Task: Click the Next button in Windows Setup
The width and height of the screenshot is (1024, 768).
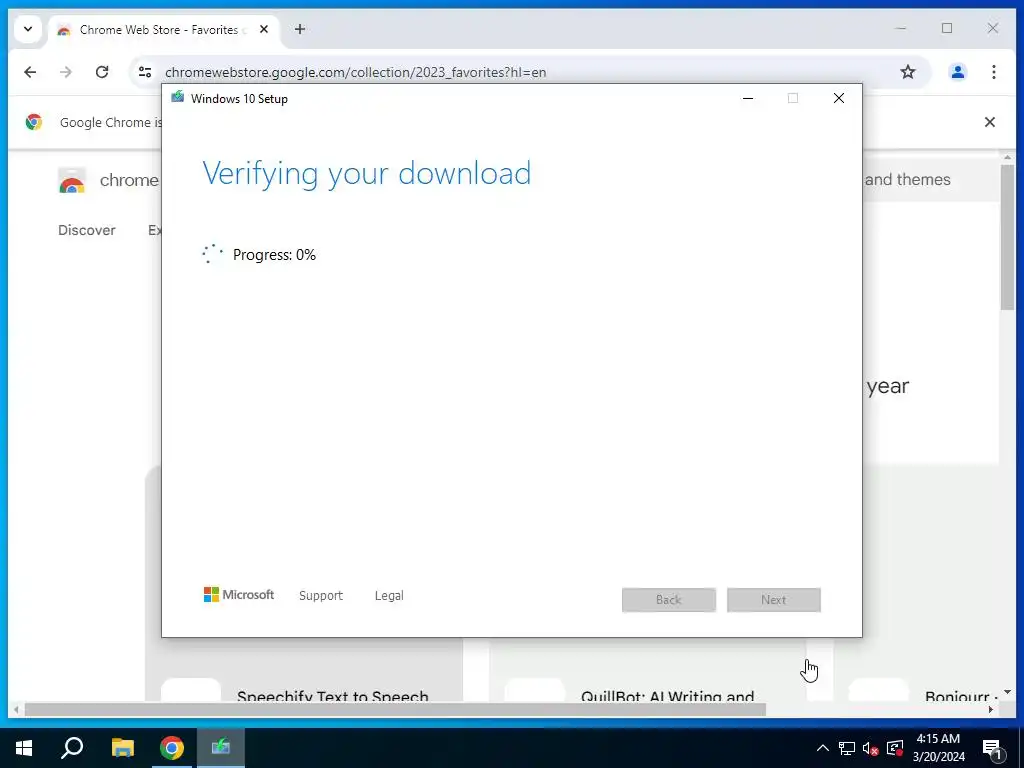Action: click(773, 600)
